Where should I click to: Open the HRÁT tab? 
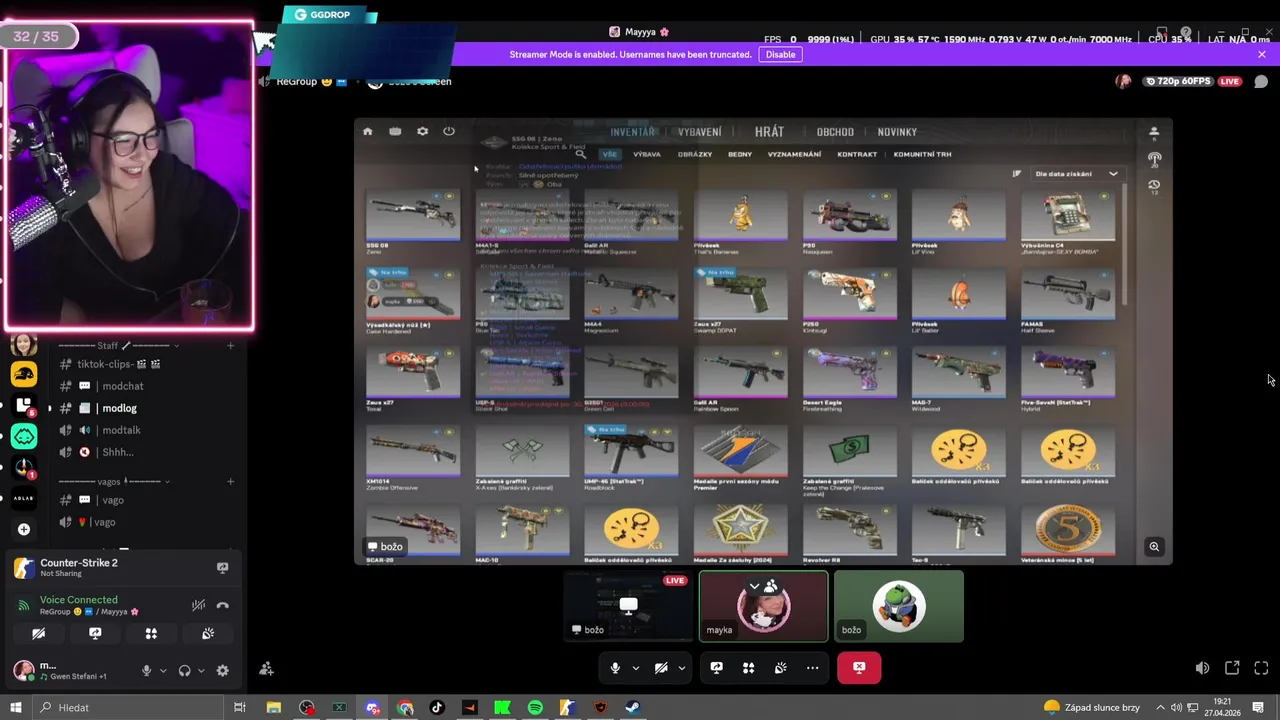(x=769, y=132)
